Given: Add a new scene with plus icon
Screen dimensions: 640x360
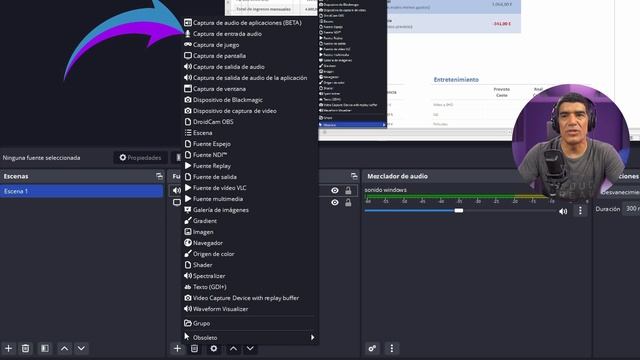Looking at the screenshot, I should pos(9,348).
